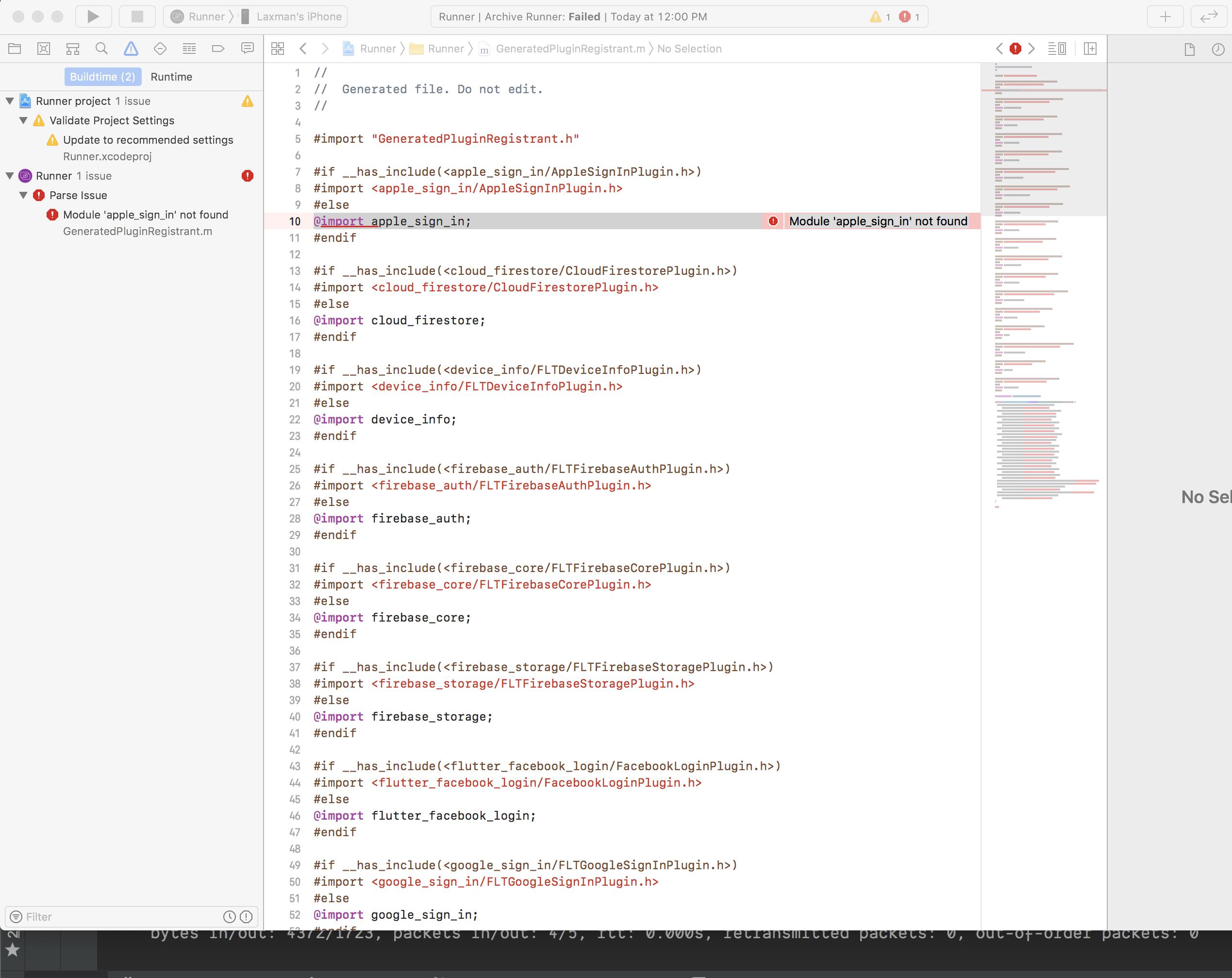Click the related items grid icon
Image resolution: width=1232 pixels, height=978 pixels.
(x=278, y=49)
